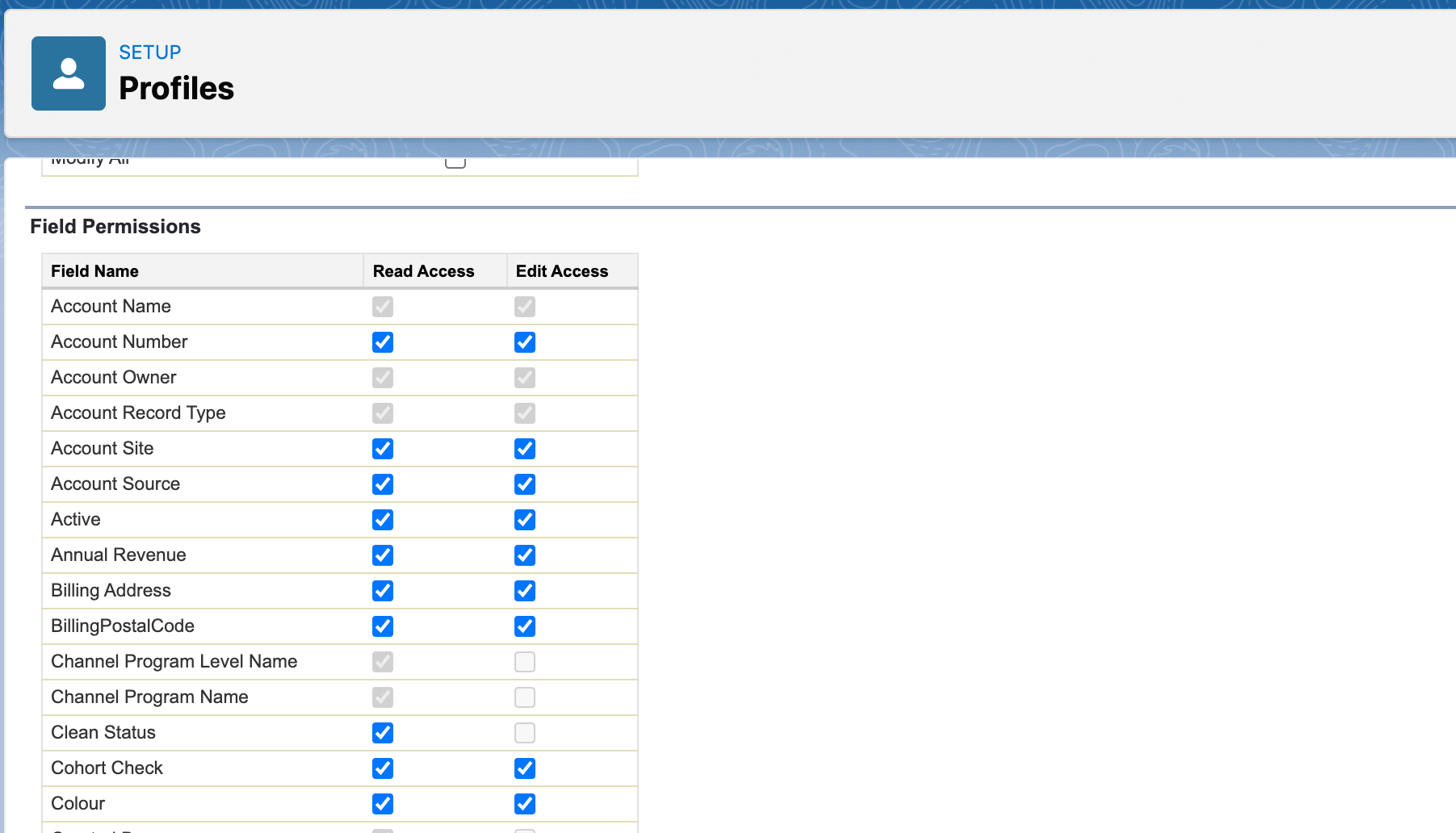Viewport: 1456px width, 833px height.
Task: Disable Read Access for Account Number
Action: (382, 342)
